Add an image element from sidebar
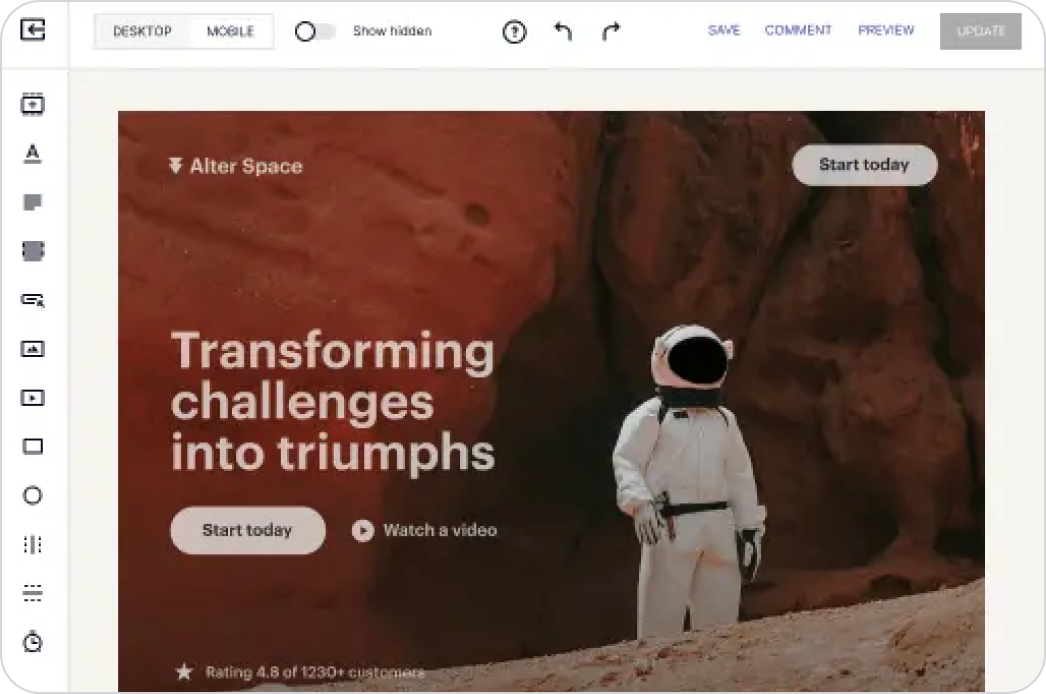This screenshot has width=1046, height=694. click(x=33, y=349)
